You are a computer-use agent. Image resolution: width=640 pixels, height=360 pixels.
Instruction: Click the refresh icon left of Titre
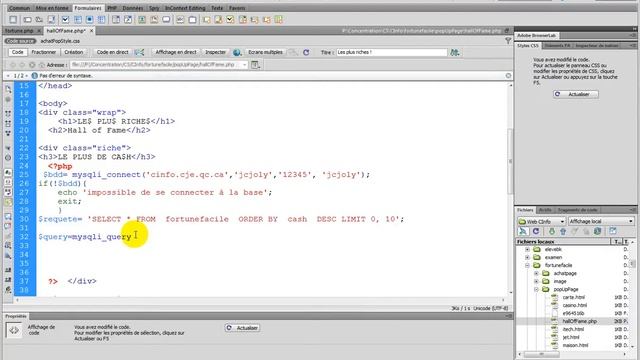306,52
